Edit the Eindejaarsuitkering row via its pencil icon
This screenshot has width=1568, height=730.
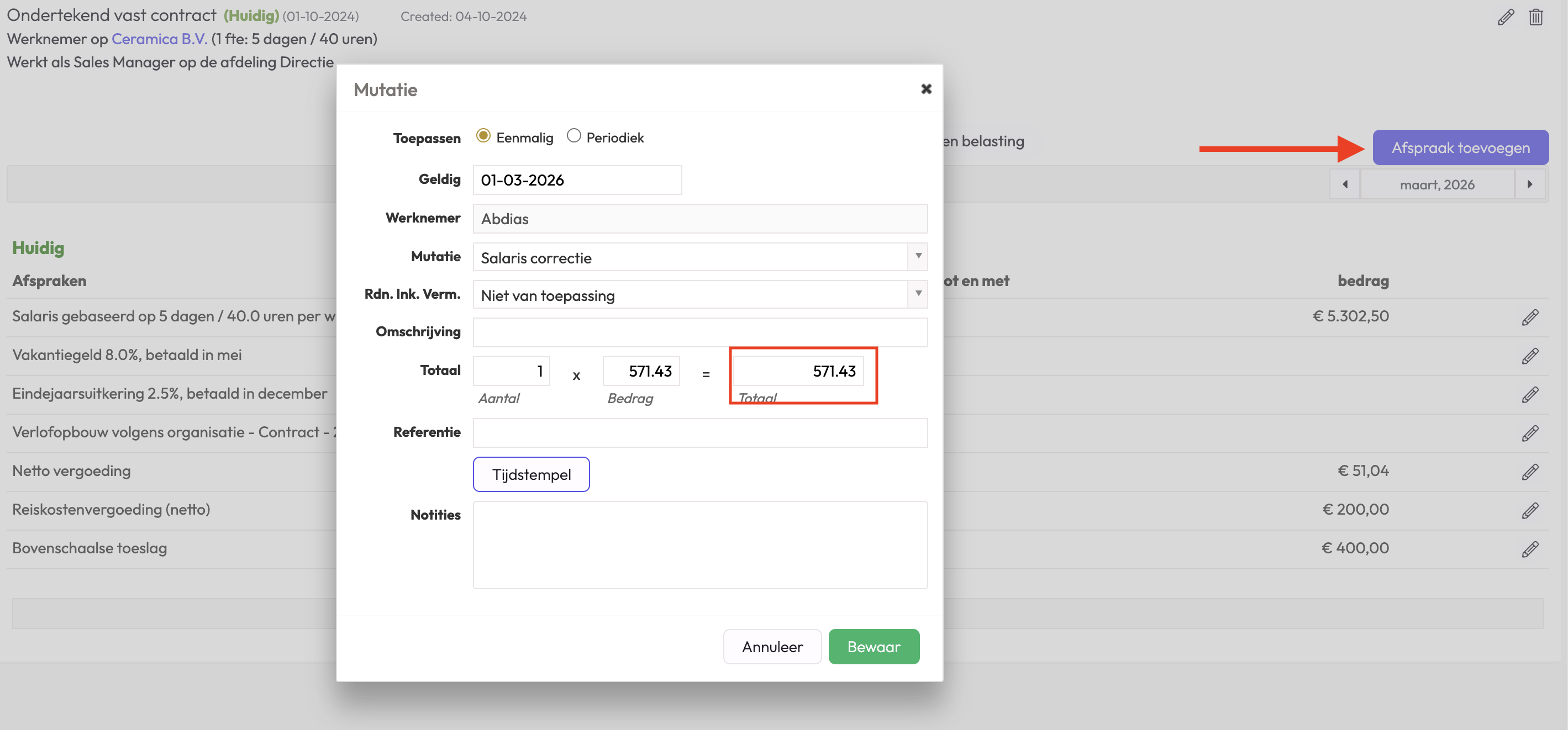[1530, 394]
